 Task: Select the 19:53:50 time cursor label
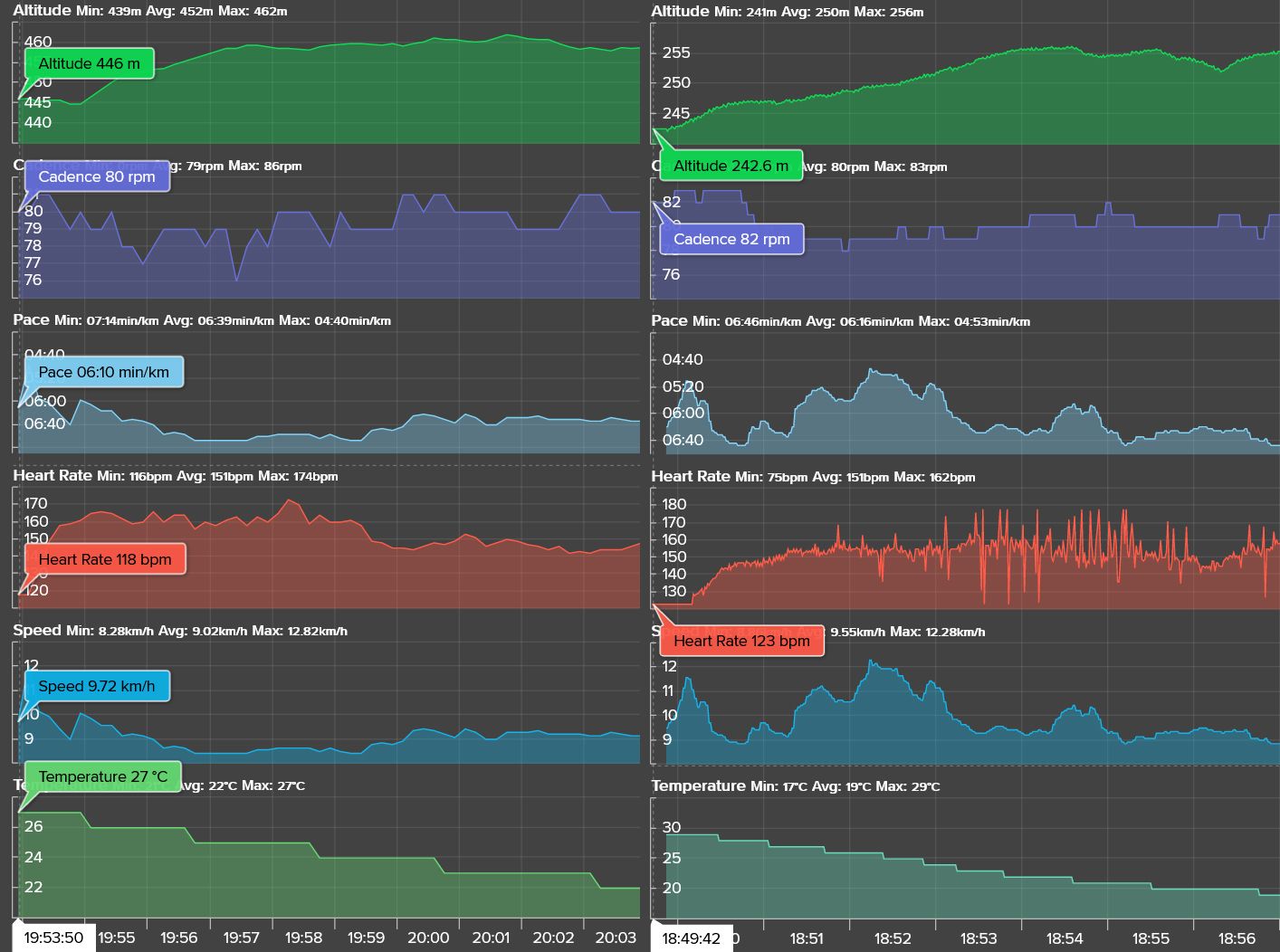(x=53, y=938)
